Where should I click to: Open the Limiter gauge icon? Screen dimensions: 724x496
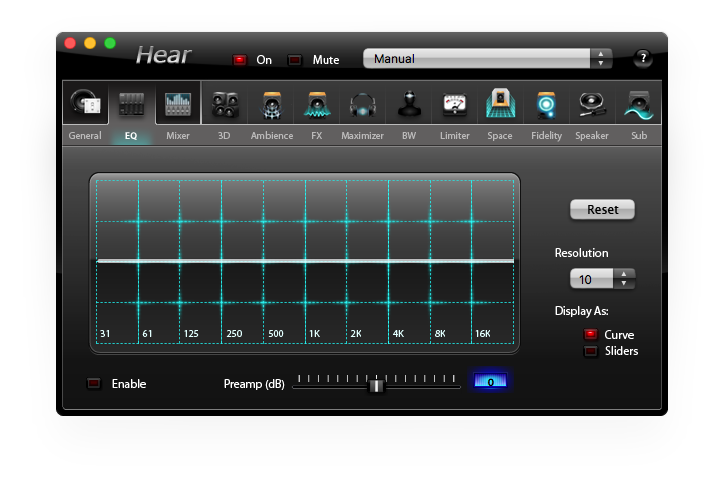pyautogui.click(x=455, y=105)
